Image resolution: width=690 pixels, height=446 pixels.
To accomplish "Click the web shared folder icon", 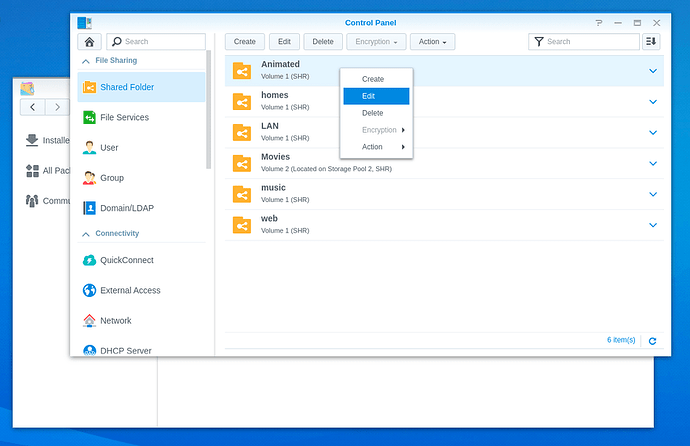I will click(242, 225).
